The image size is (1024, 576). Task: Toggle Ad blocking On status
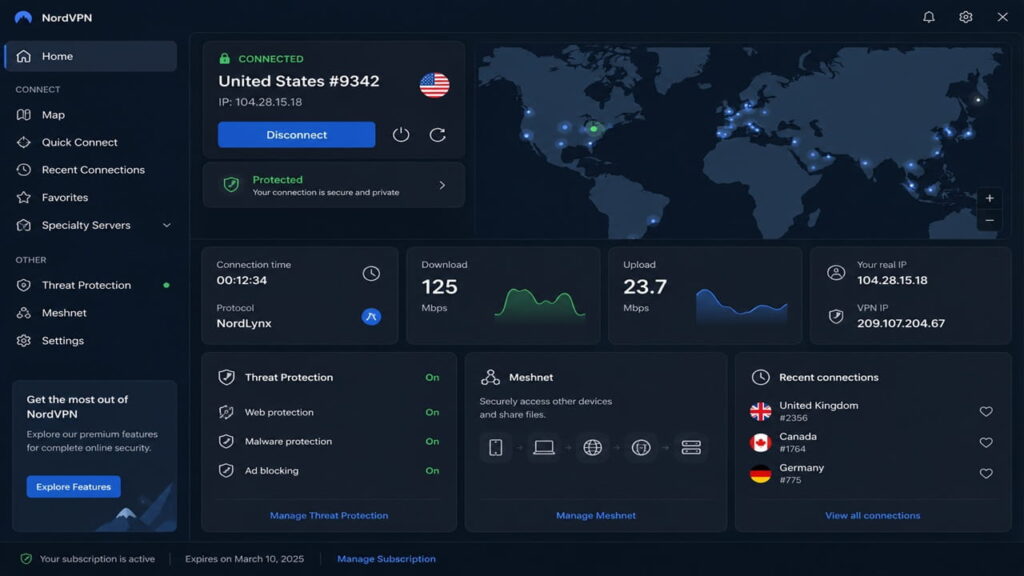click(x=432, y=470)
